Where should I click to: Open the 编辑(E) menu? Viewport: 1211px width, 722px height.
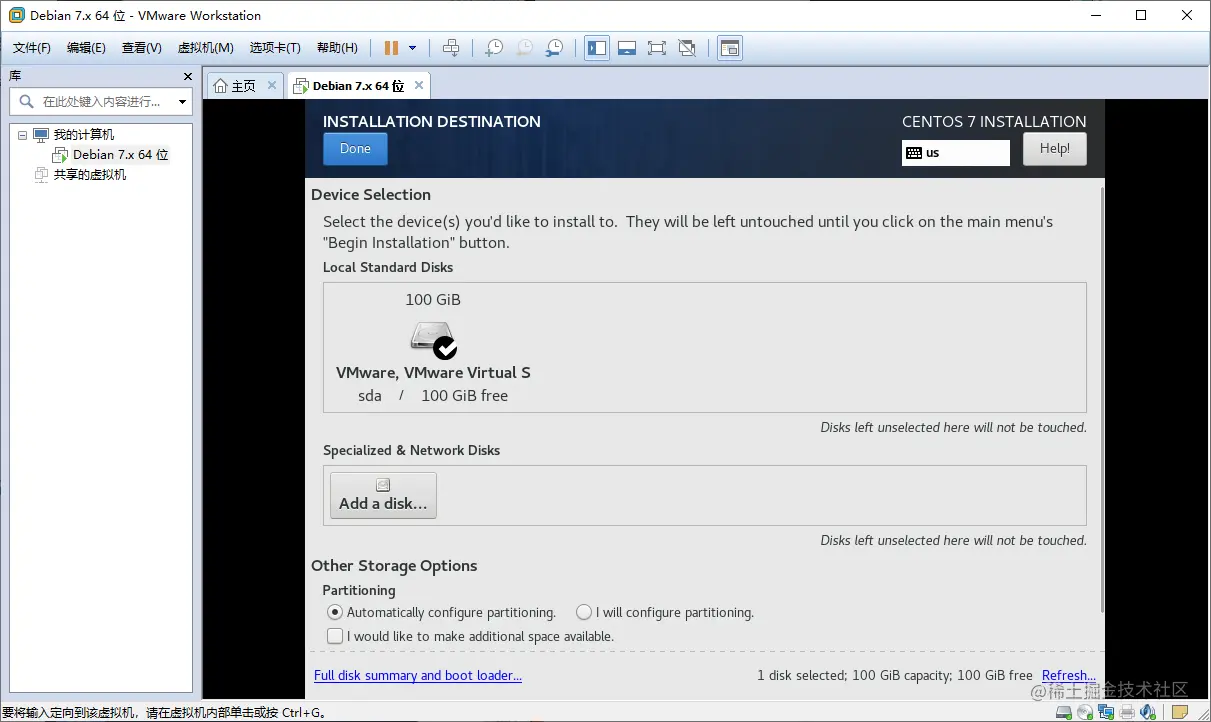point(86,48)
